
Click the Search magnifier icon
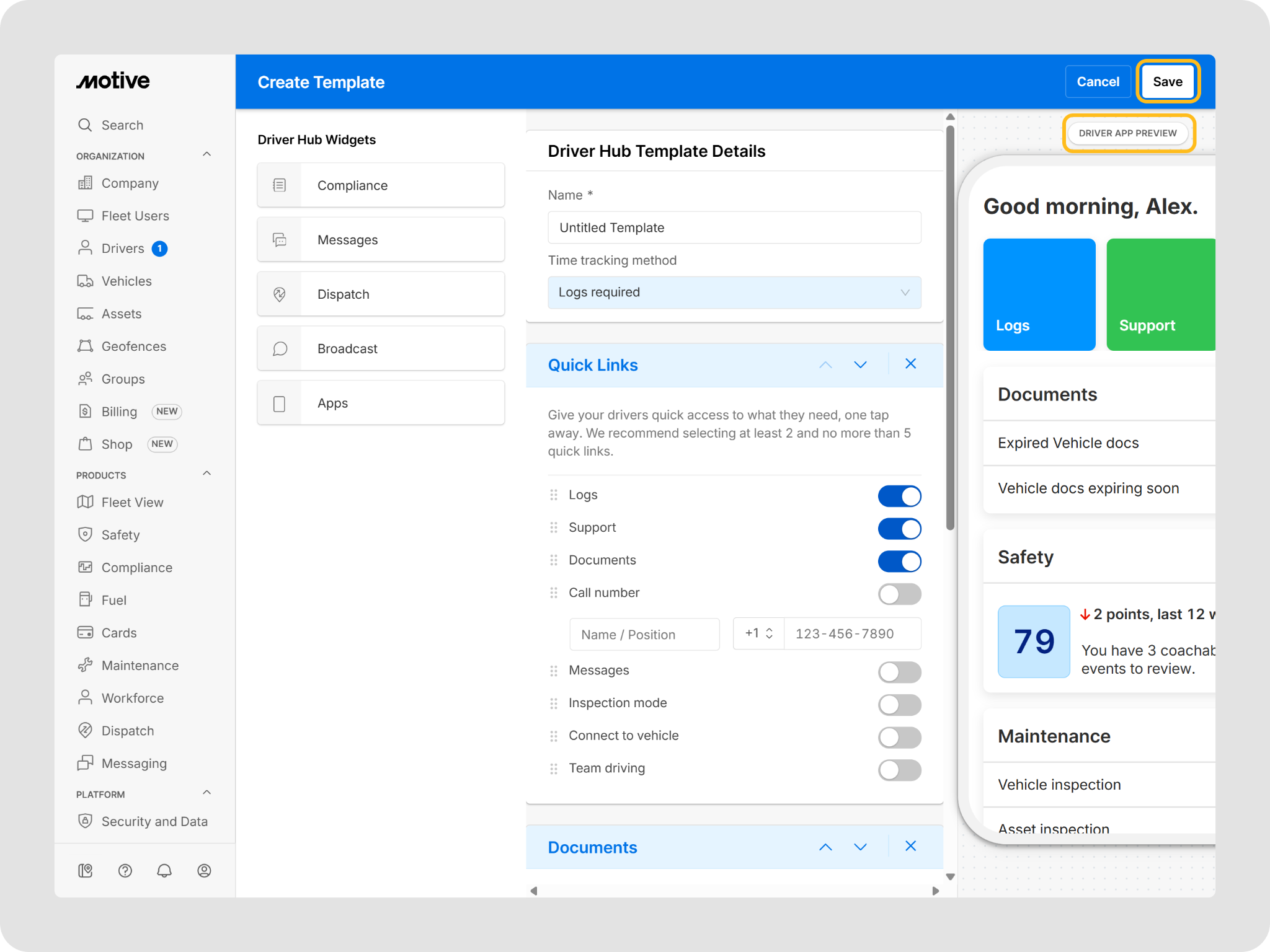tap(85, 125)
